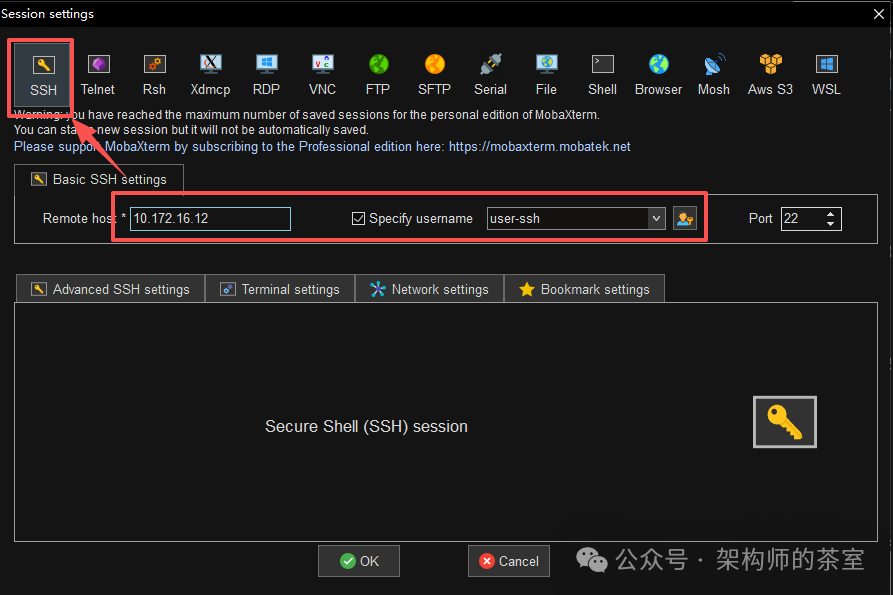Open the credentials manager user icon

pos(685,219)
